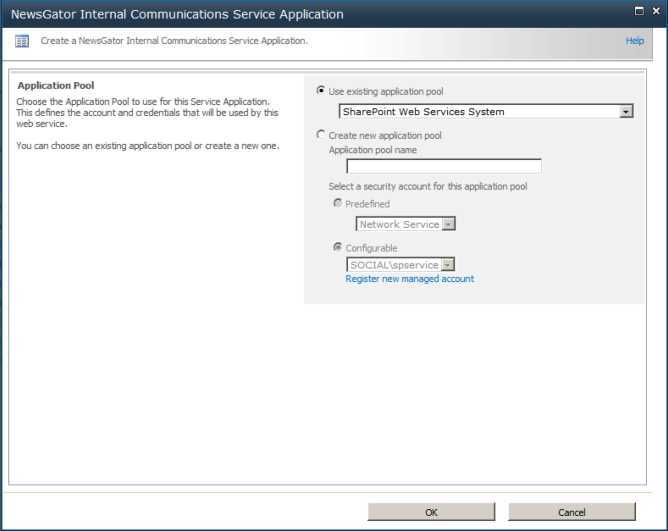Click the dialog title bar text
Viewport: 668px width, 531px height.
[x=177, y=15]
